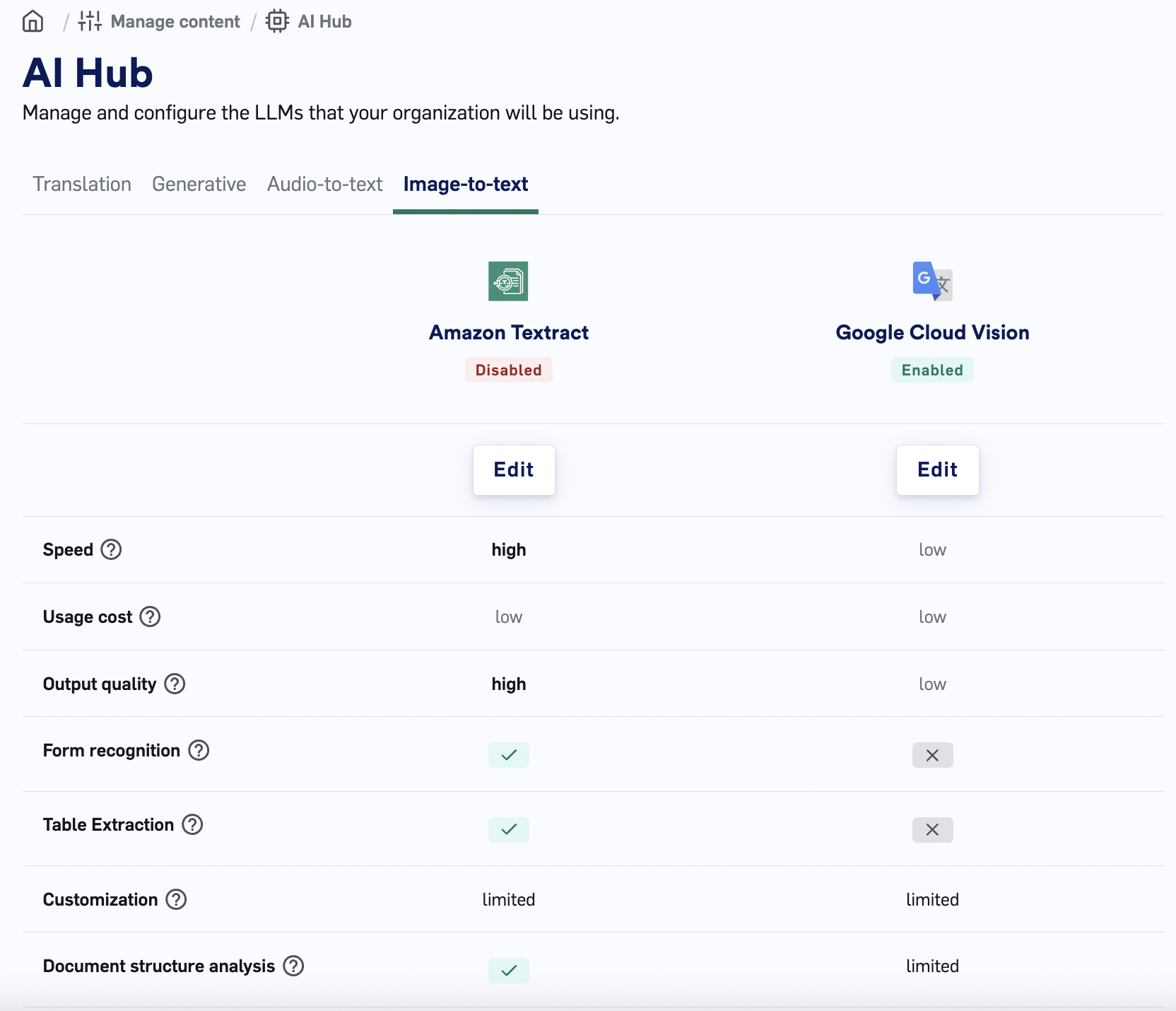Screen dimensions: 1176x1011
Task: Show help for Form recognition
Action: click(199, 750)
